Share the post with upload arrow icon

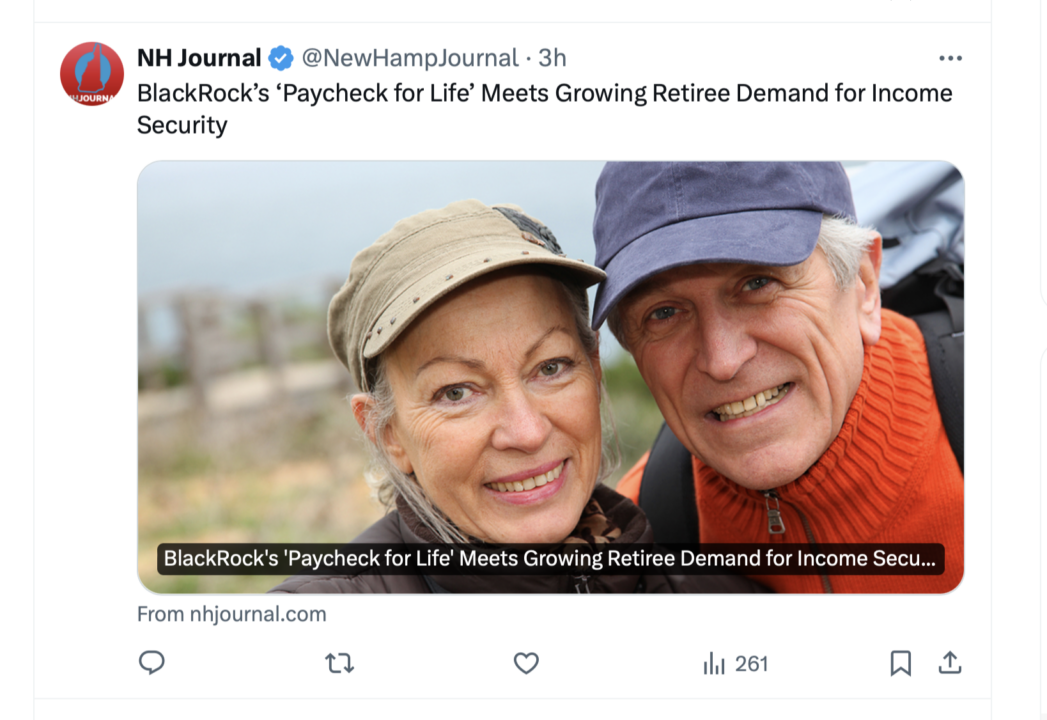(x=949, y=663)
